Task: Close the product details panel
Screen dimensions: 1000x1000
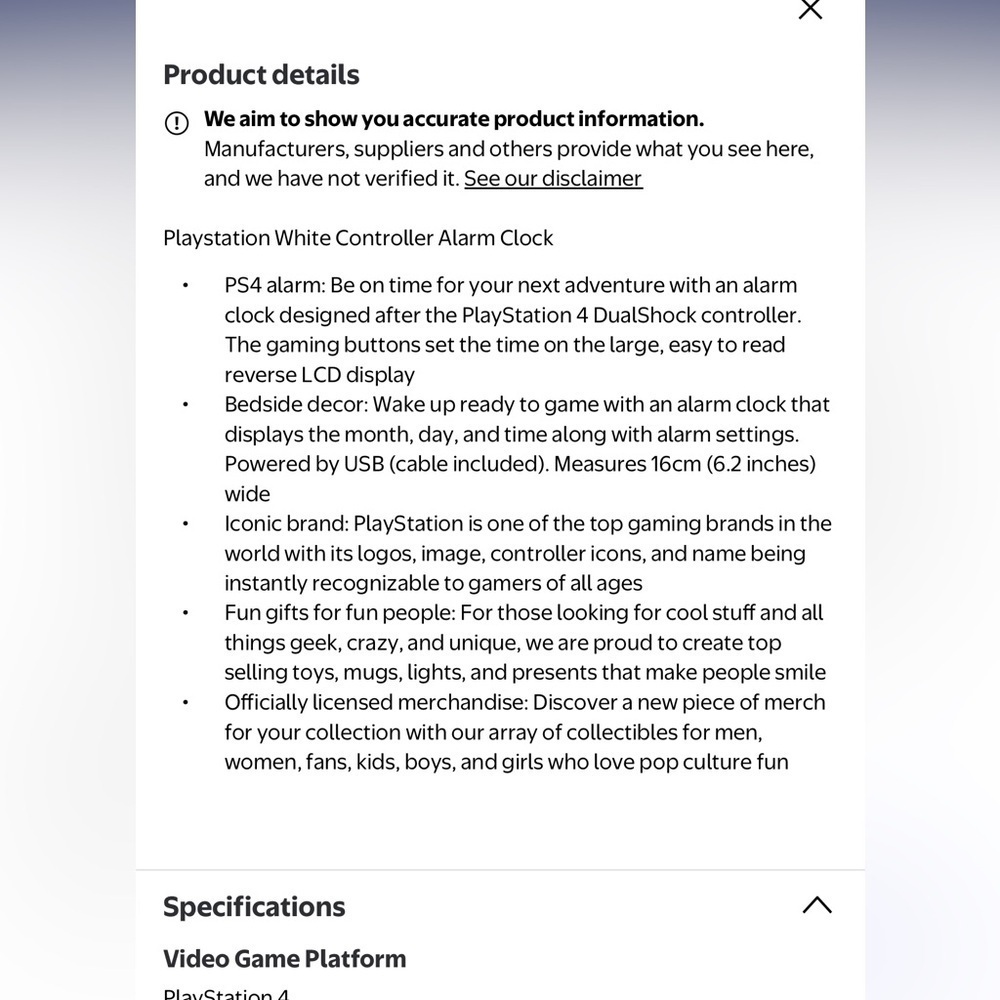Action: coord(810,9)
